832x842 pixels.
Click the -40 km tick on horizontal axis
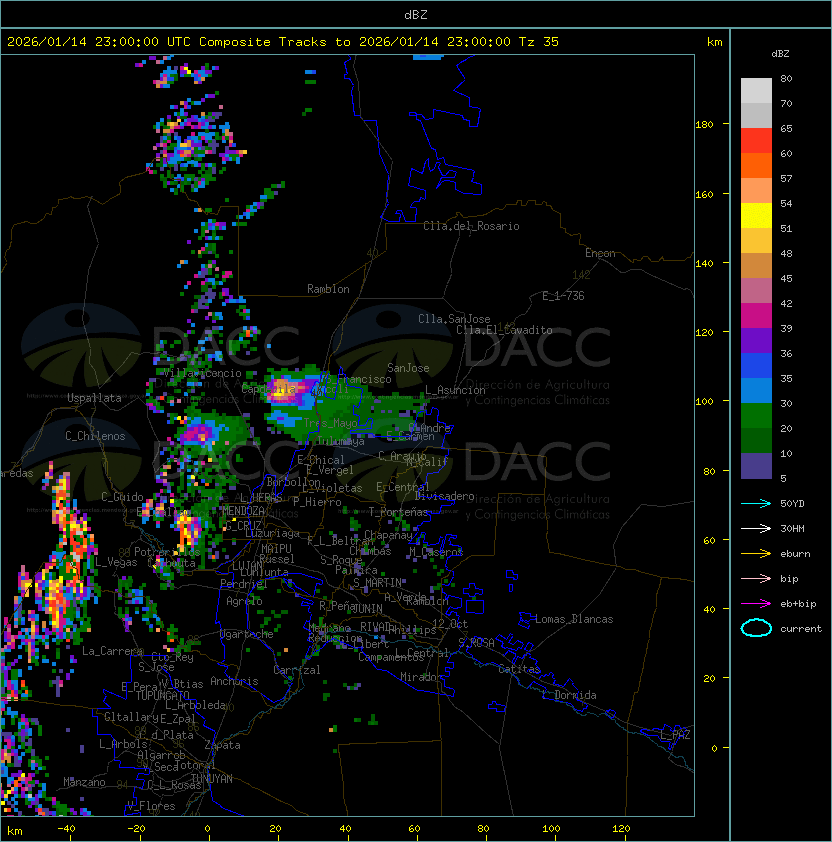66,829
